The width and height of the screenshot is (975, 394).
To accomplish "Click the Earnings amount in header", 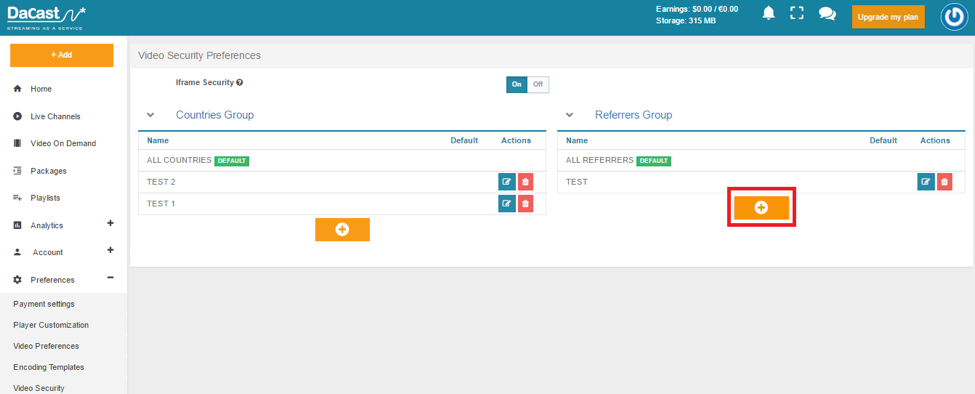I will click(x=697, y=9).
